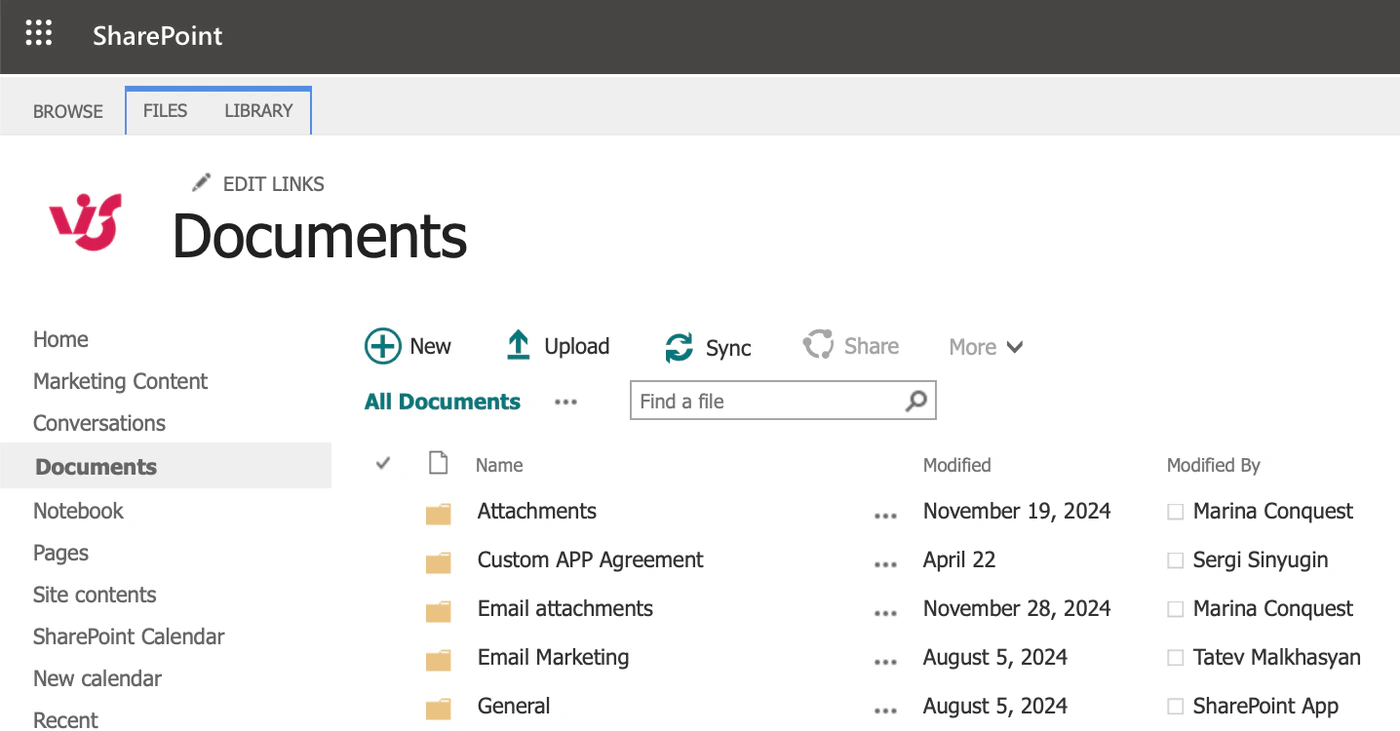Click the Upload arrow icon
Image resolution: width=1400 pixels, height=731 pixels.
pos(518,346)
